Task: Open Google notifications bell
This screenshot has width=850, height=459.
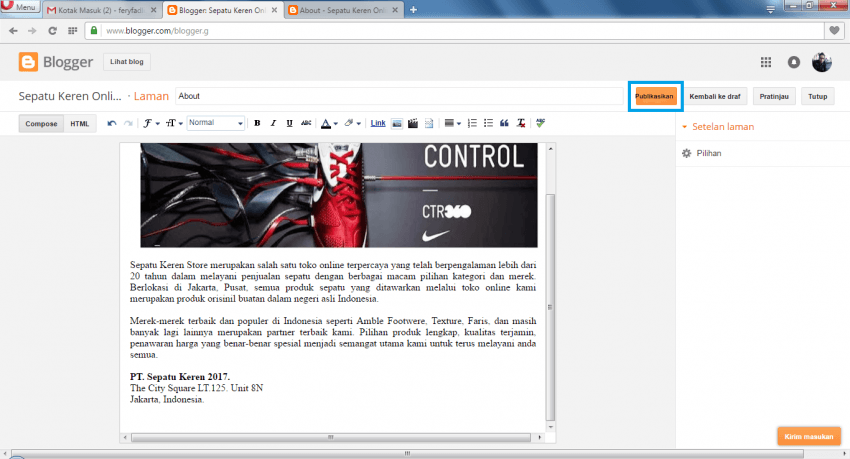Action: (794, 62)
